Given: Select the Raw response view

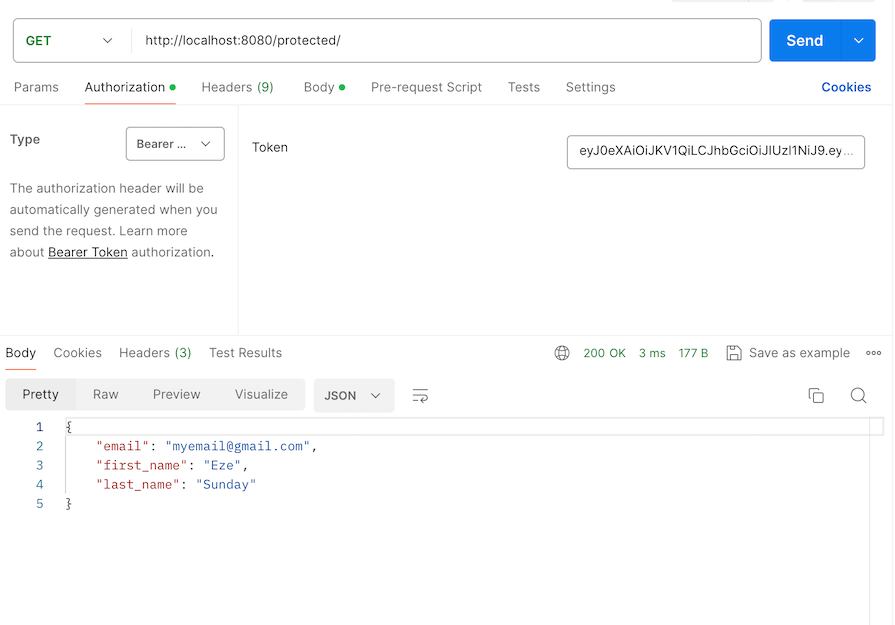Looking at the screenshot, I should (105, 394).
